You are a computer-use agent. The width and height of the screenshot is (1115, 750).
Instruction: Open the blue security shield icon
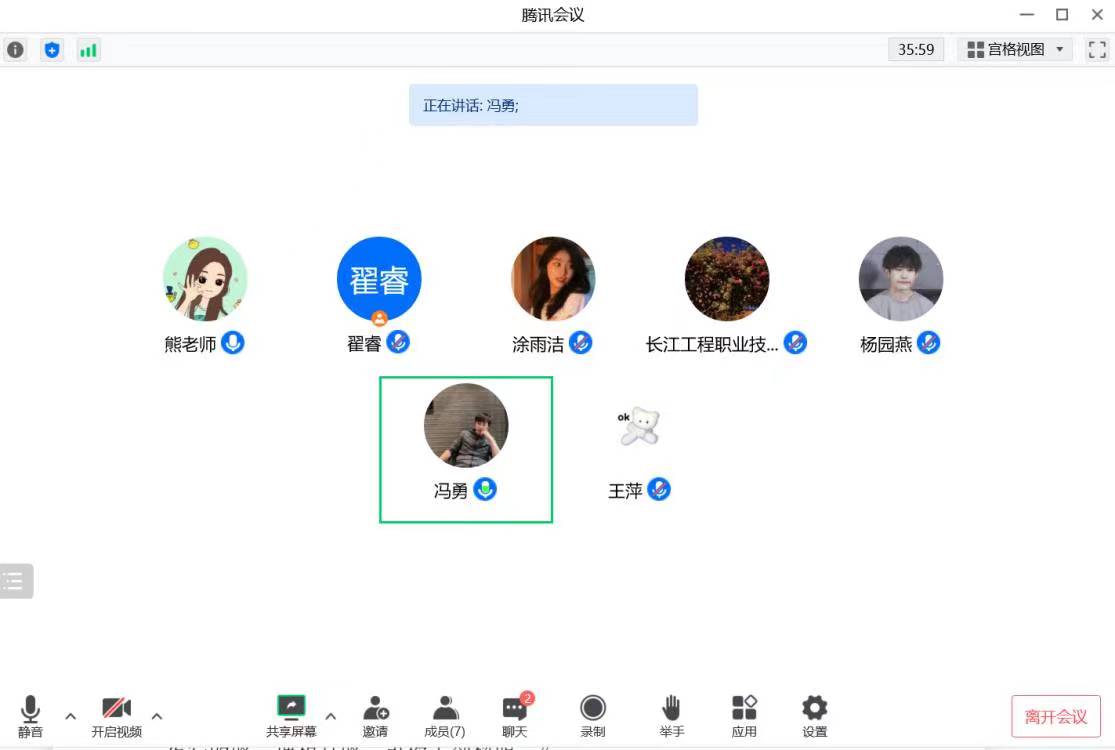pos(52,49)
